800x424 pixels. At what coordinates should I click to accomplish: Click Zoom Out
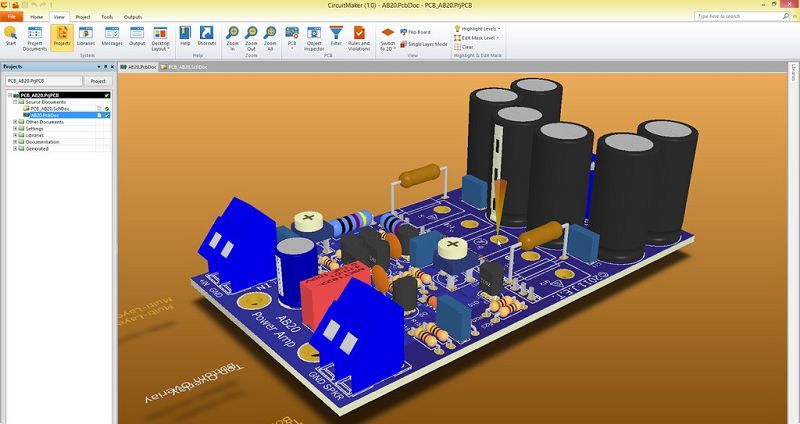pos(251,38)
